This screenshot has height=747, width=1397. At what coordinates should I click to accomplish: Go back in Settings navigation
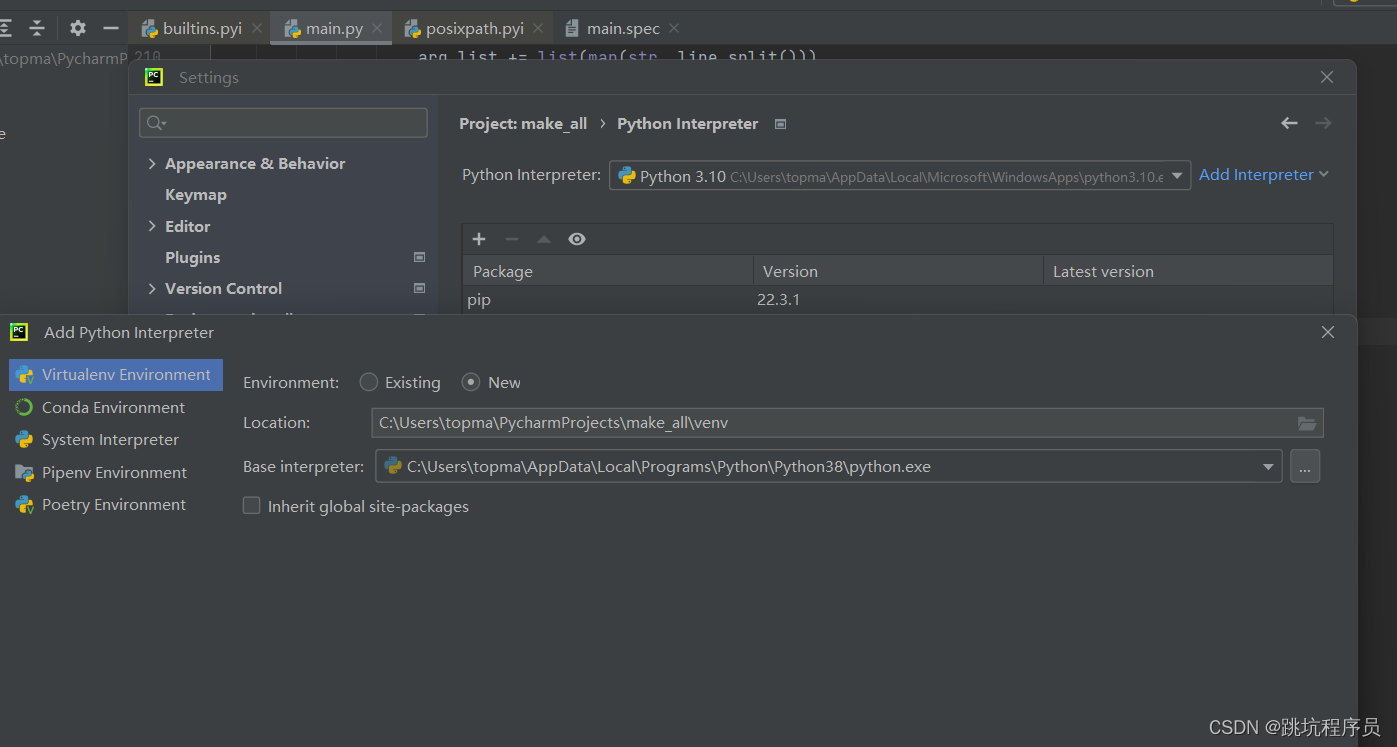1289,123
